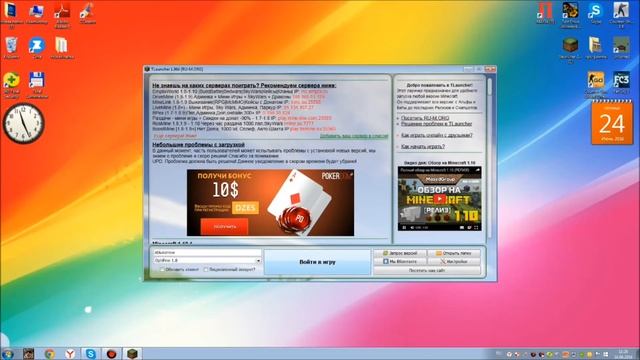Click the red Еще сервера ниже link
The height and width of the screenshot is (360, 640).
[175, 136]
